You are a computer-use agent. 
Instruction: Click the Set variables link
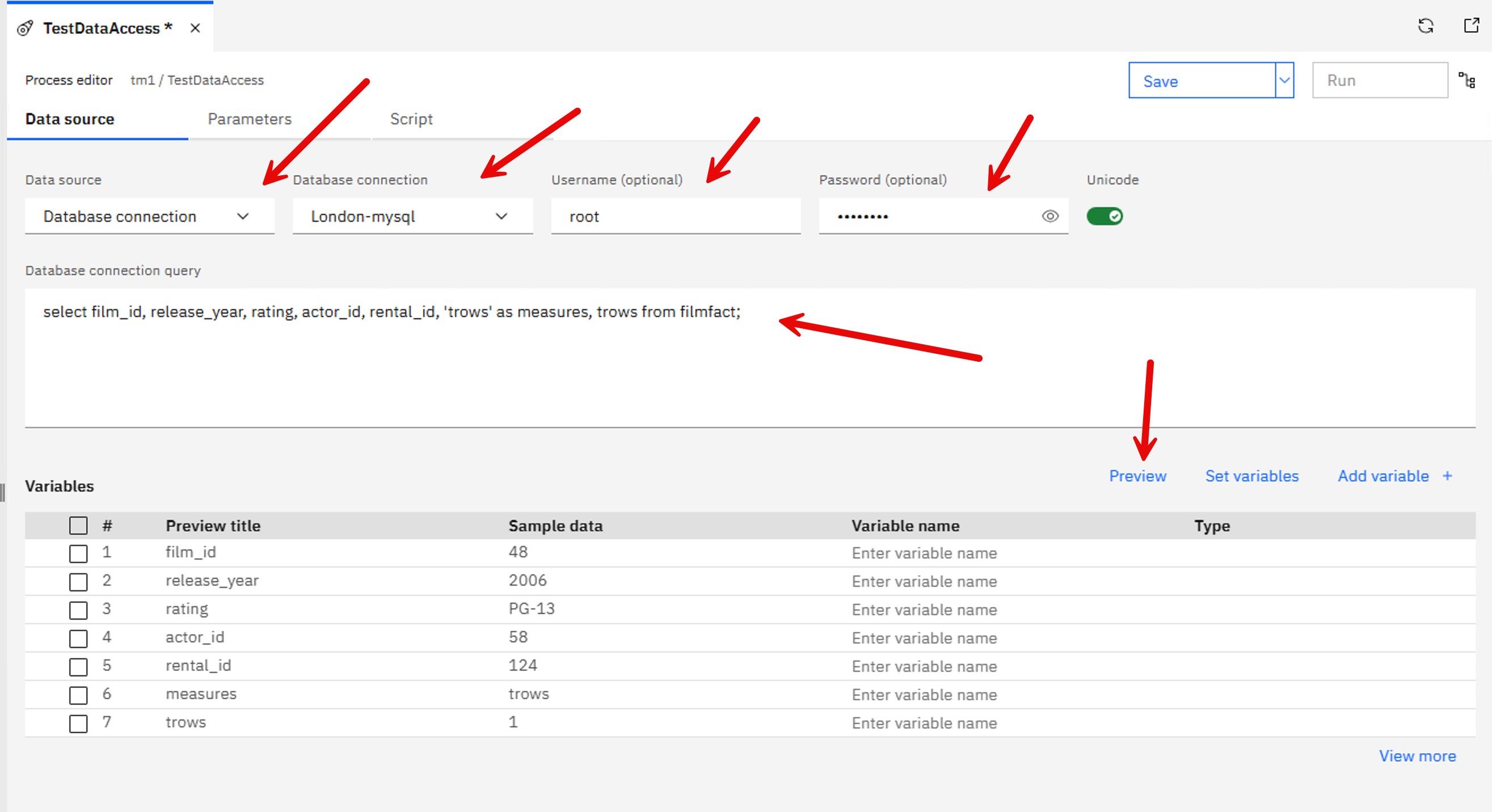point(1251,476)
